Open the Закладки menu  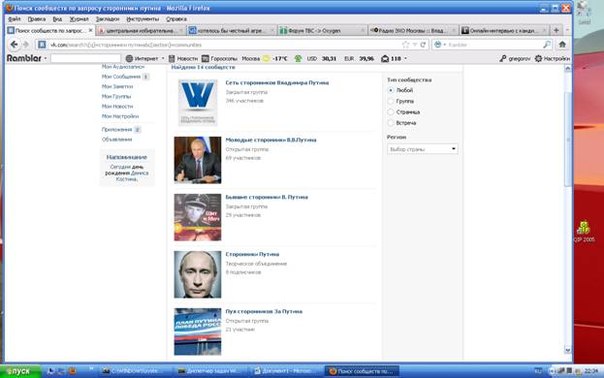107,19
